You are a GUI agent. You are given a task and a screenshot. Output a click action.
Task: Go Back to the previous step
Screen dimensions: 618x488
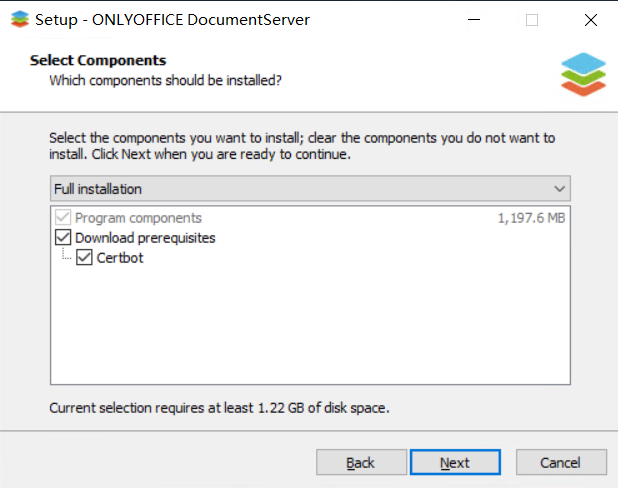[x=361, y=462]
